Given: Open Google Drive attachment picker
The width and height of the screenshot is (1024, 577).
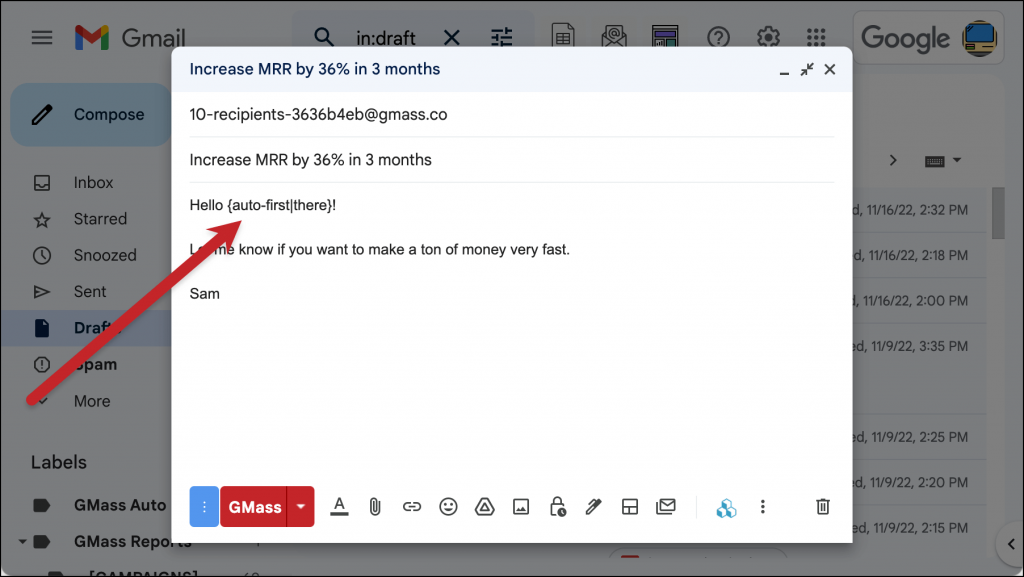Looking at the screenshot, I should 484,507.
